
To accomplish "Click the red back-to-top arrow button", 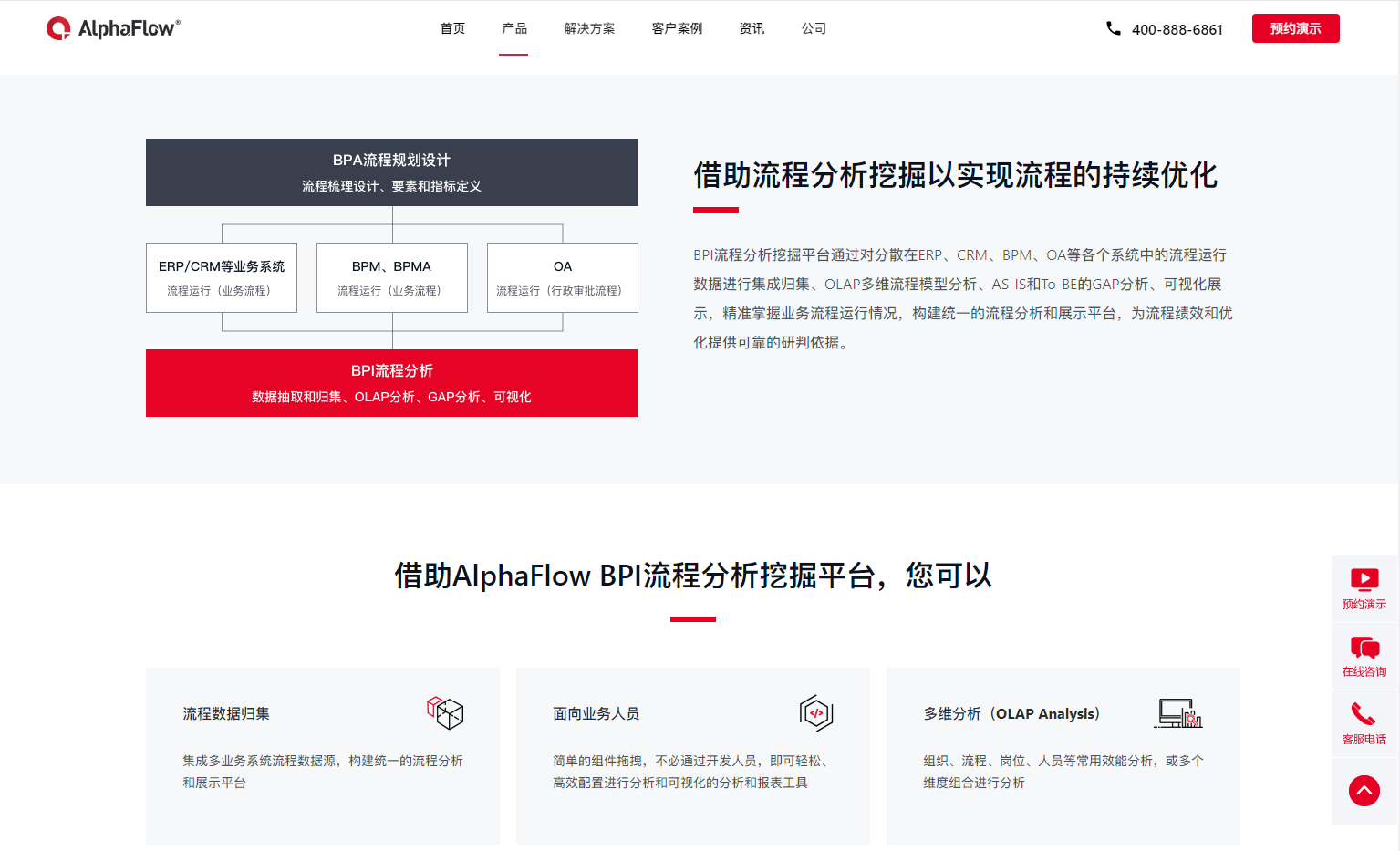I will tap(1364, 791).
